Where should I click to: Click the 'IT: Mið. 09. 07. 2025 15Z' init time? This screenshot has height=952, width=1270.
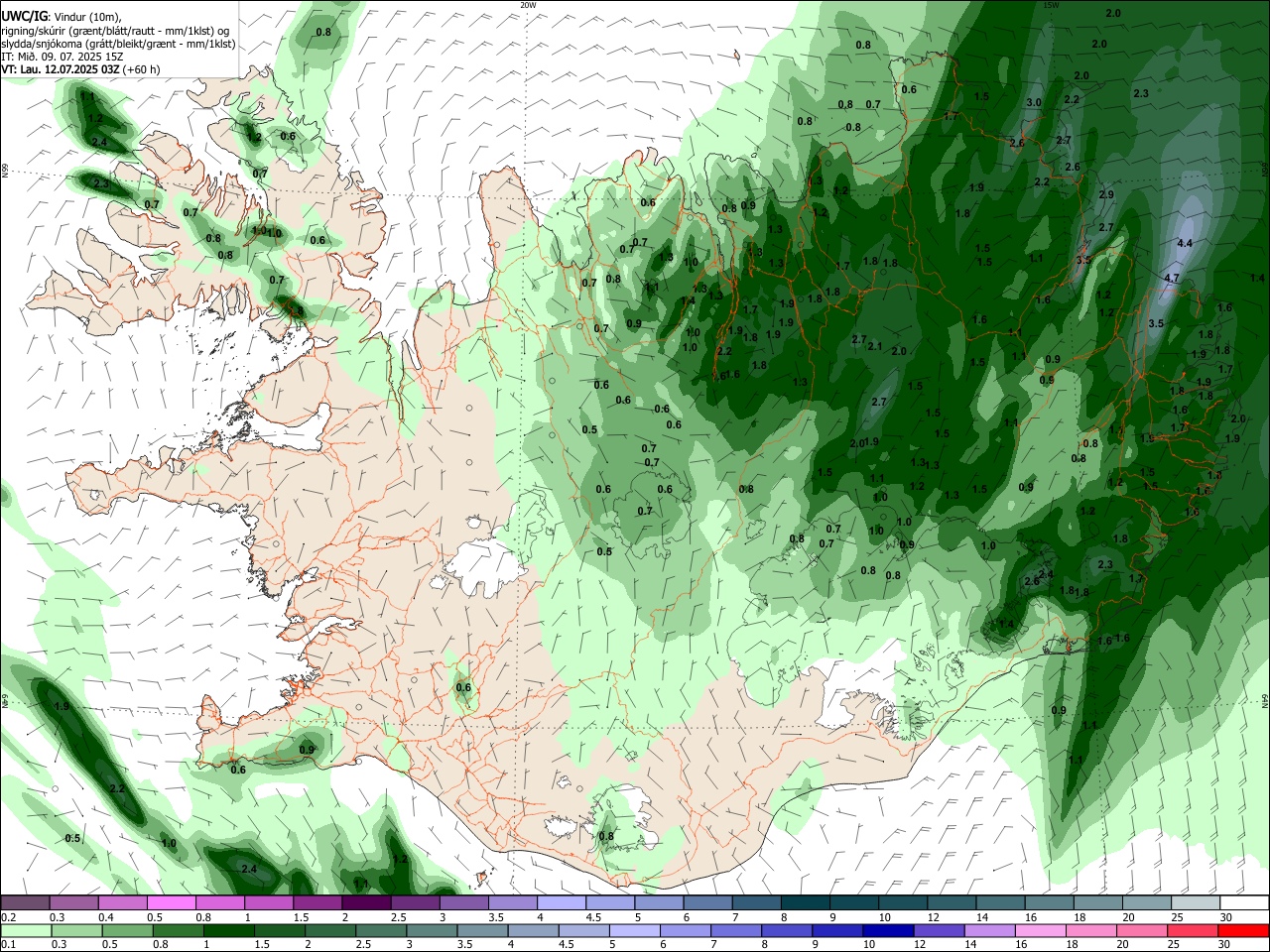pyautogui.click(x=63, y=57)
